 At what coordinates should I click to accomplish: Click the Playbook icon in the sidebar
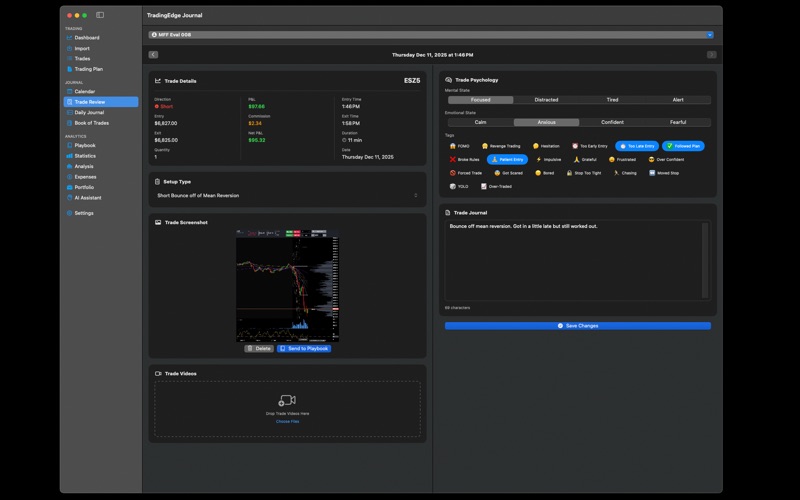click(69, 145)
